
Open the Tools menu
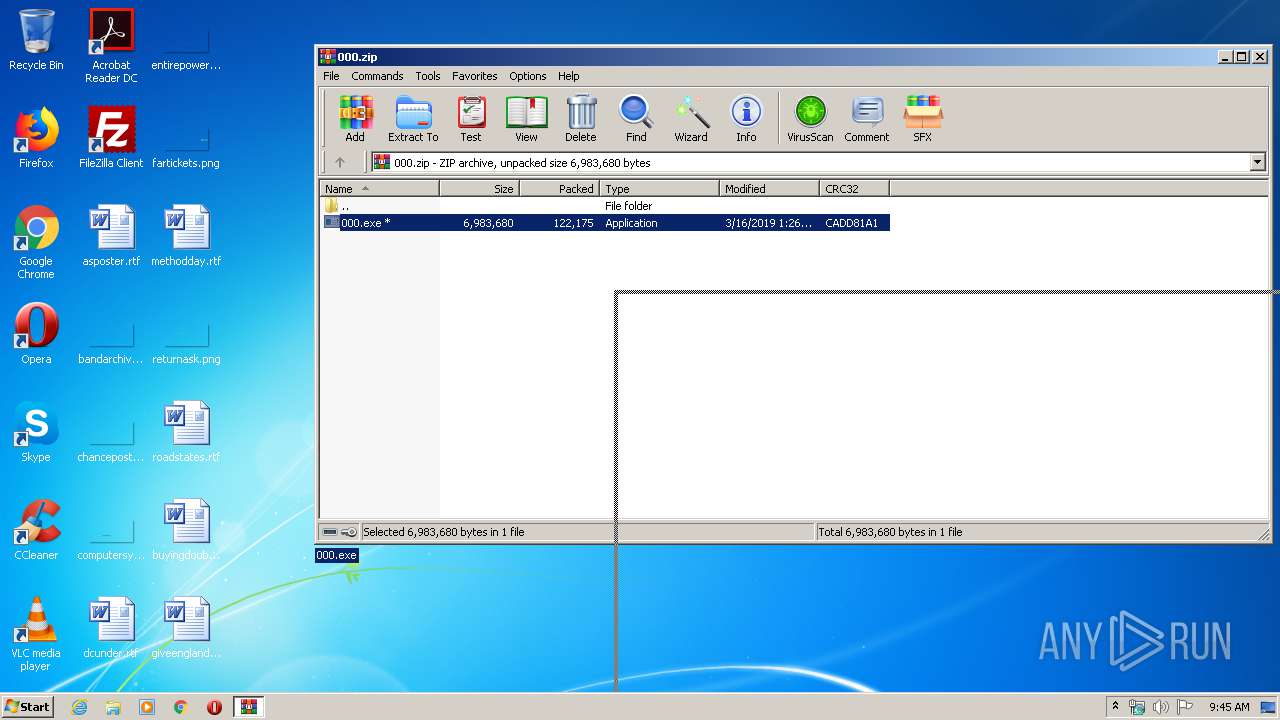coord(428,76)
